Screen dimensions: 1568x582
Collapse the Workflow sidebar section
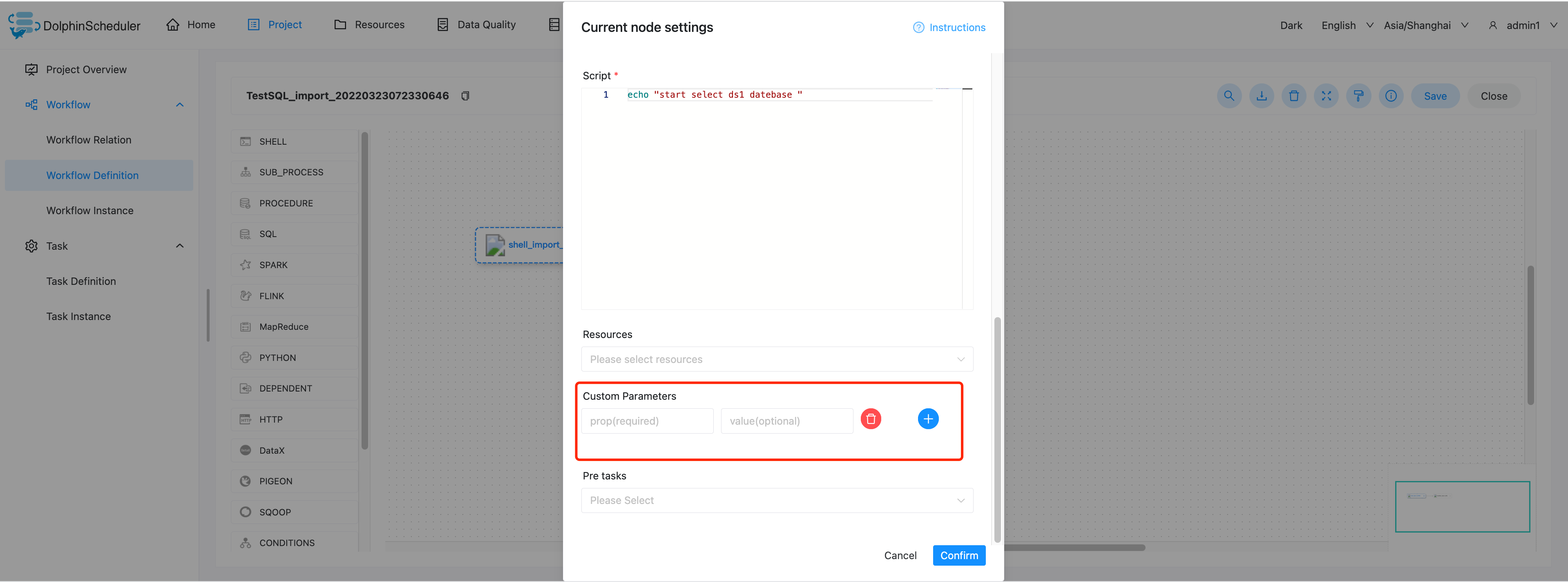point(179,104)
